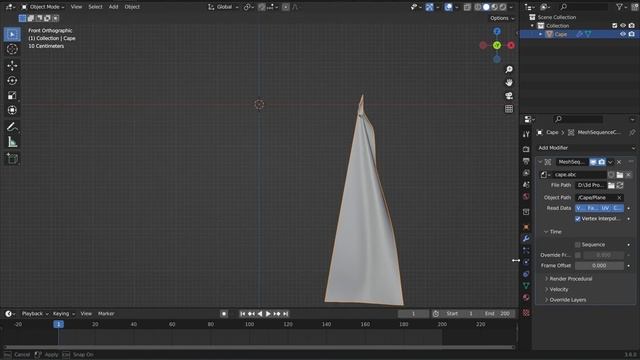Screen dimensions: 640x360
Task: Toggle viewport overlays
Action: coord(448,7)
